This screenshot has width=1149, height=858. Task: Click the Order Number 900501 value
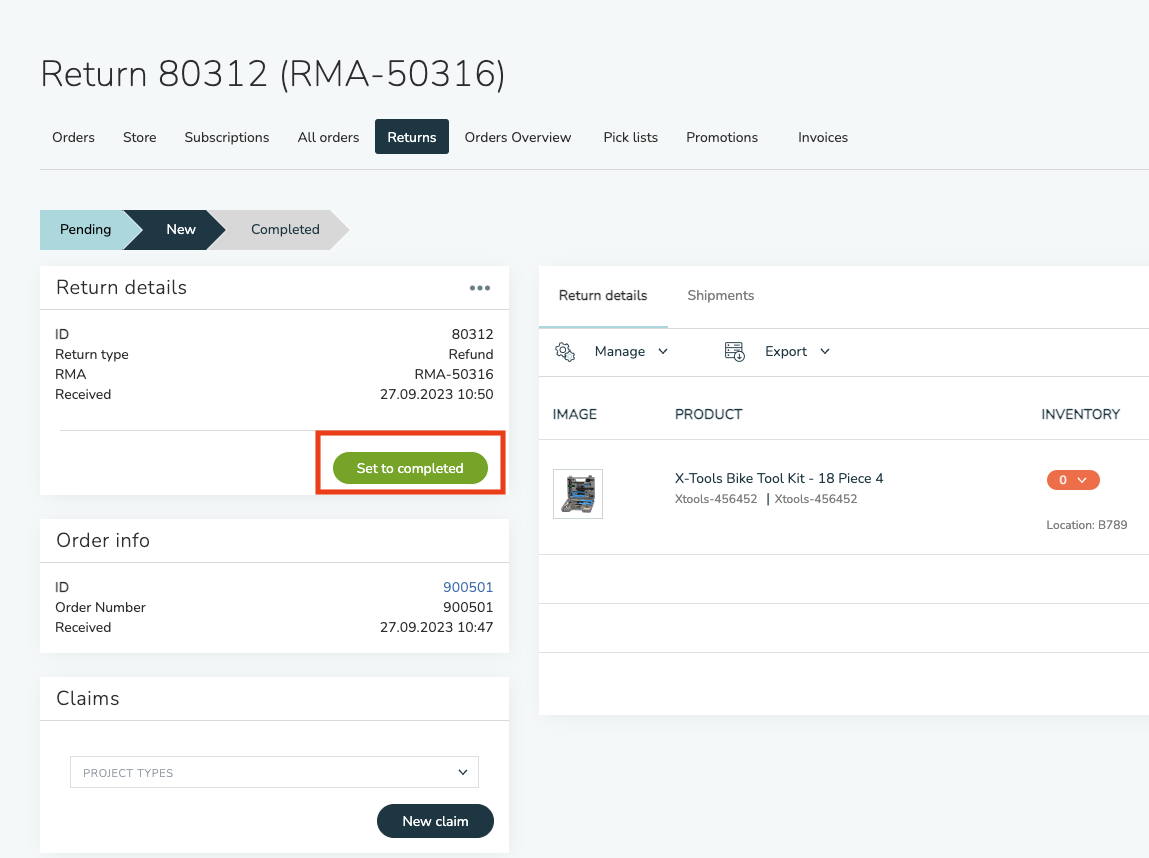[468, 607]
